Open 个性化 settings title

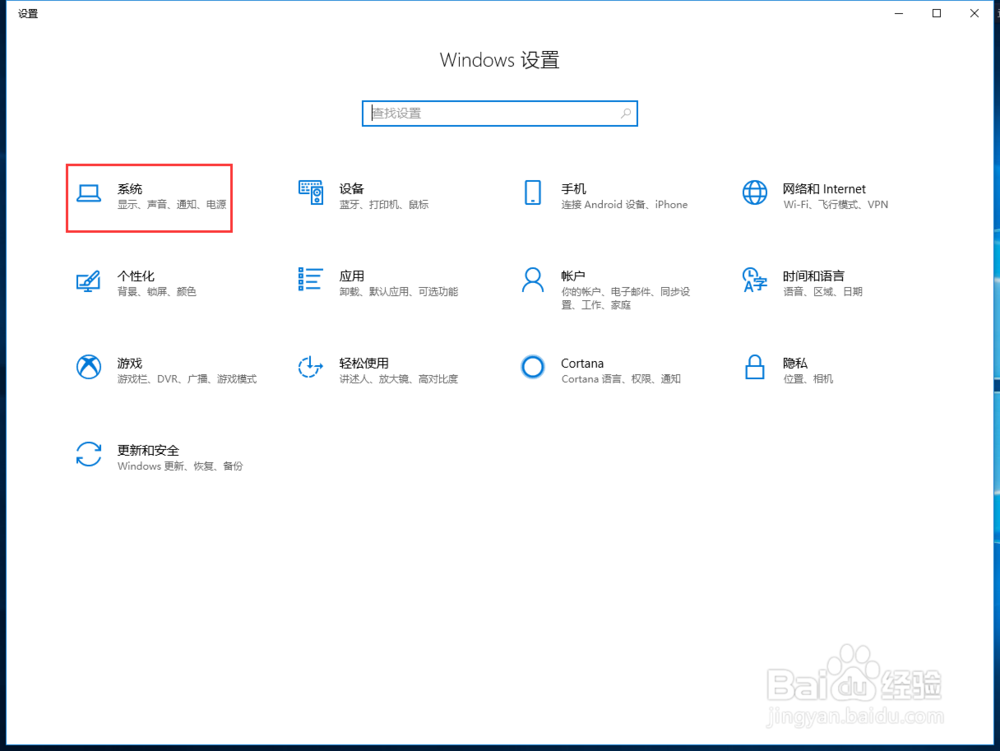[136, 276]
